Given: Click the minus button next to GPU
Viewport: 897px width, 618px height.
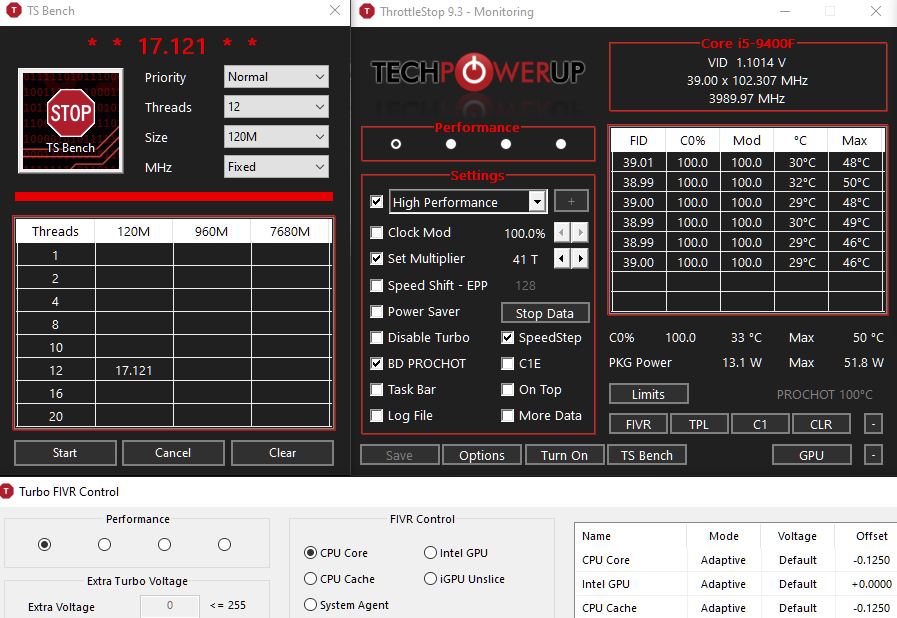Looking at the screenshot, I should 872,455.
